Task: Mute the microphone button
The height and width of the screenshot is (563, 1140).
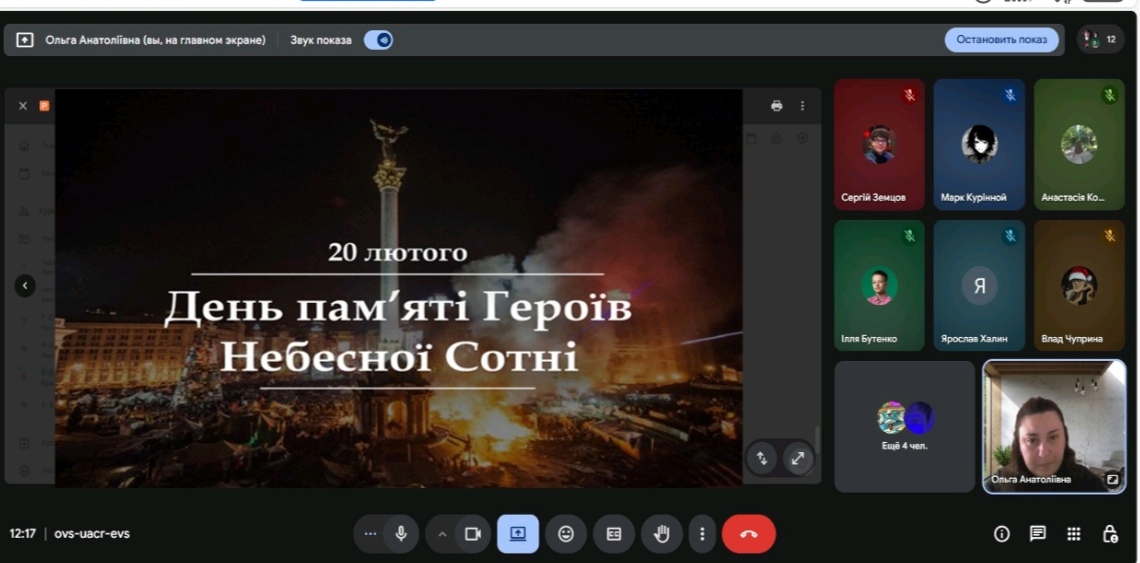Action: (x=401, y=534)
